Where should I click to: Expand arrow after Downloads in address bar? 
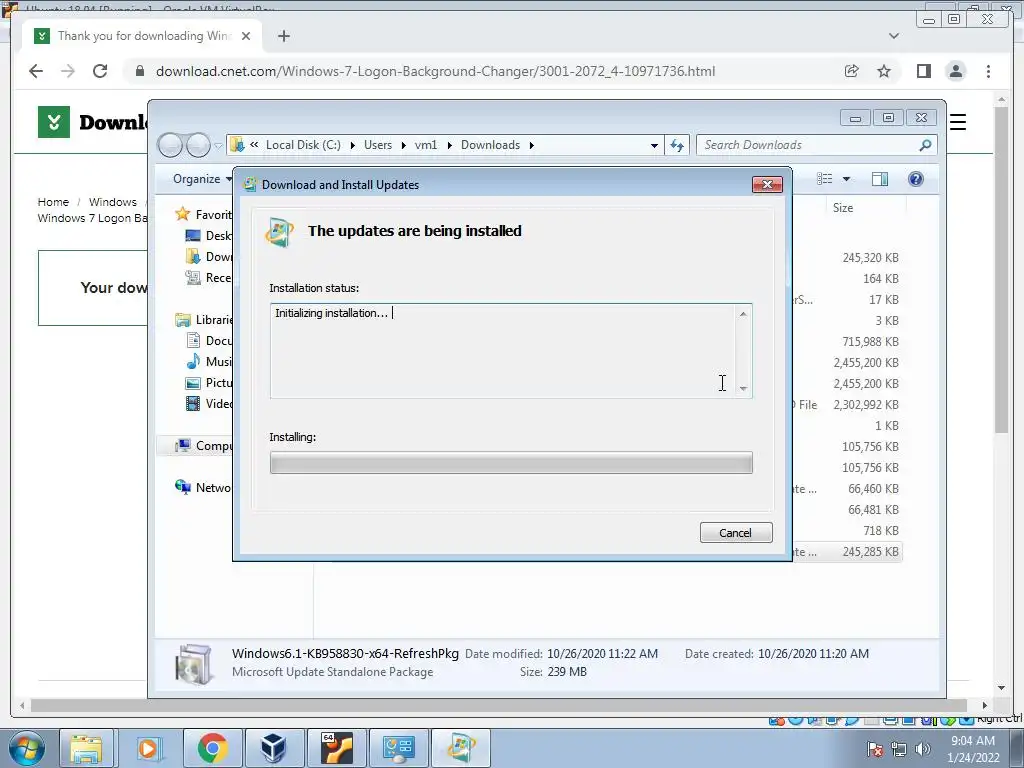pos(532,145)
